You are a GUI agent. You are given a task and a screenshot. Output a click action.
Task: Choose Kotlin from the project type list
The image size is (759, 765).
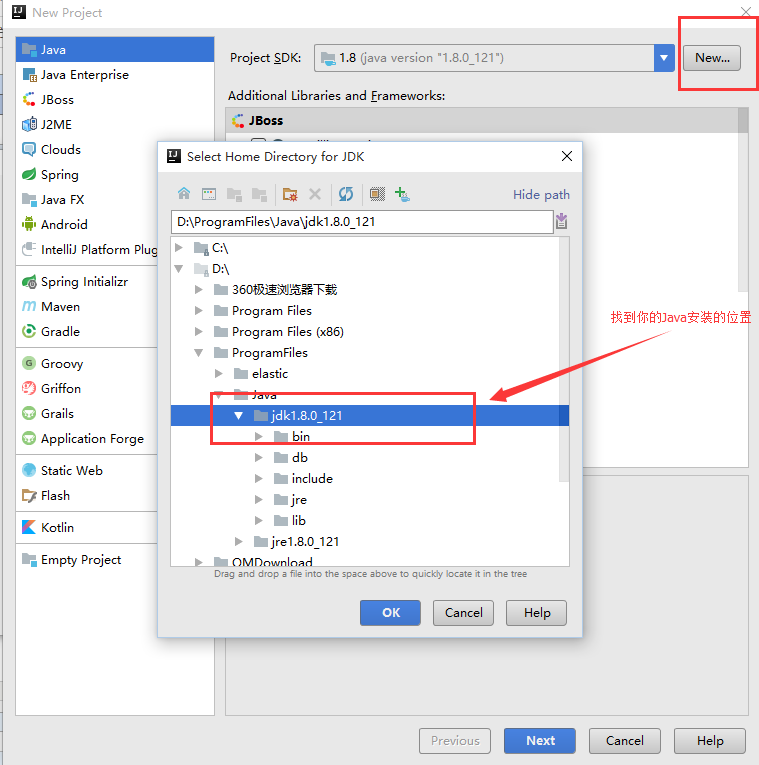[x=57, y=527]
